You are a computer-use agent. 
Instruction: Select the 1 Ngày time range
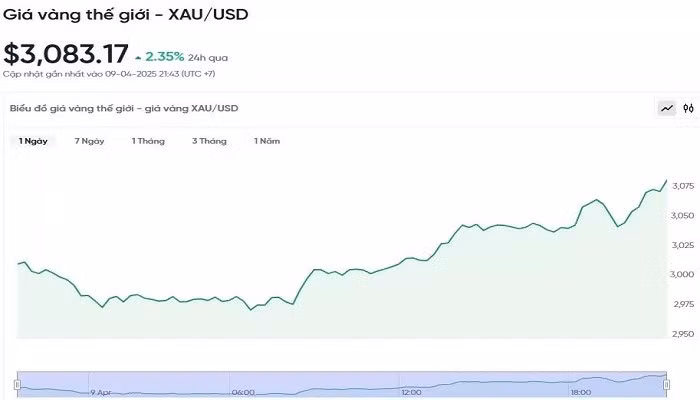click(33, 141)
